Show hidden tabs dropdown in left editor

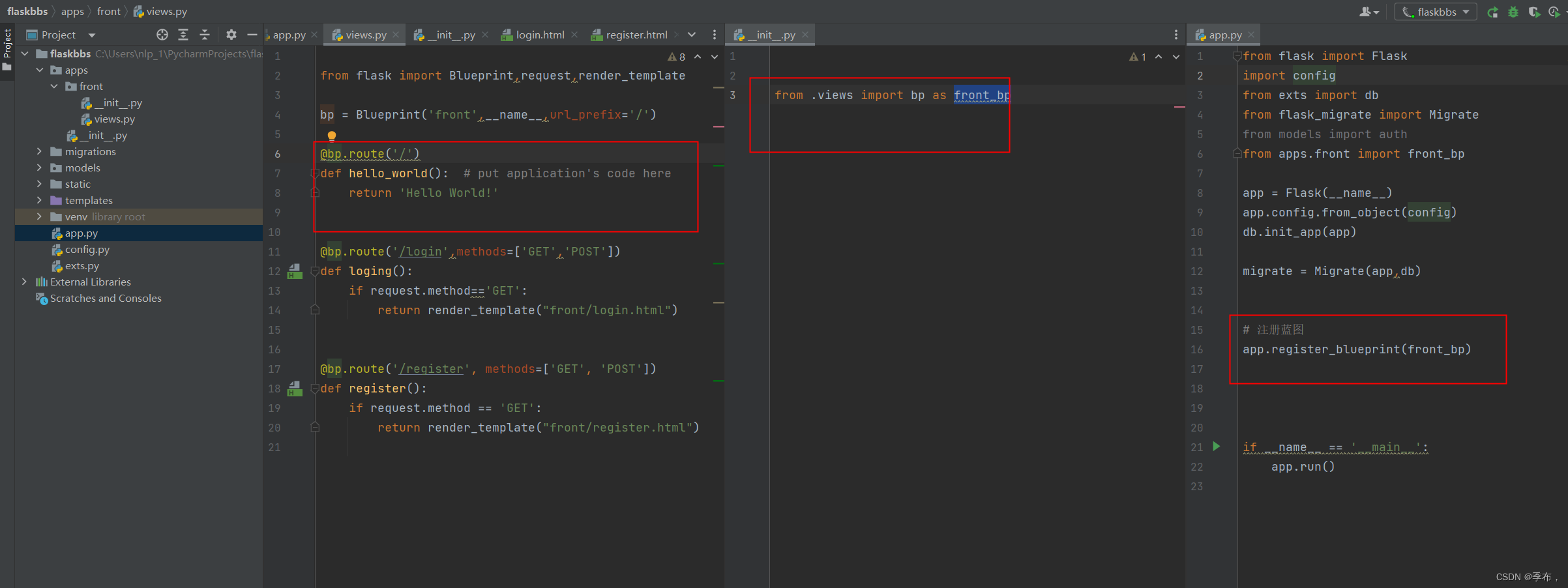tap(692, 35)
